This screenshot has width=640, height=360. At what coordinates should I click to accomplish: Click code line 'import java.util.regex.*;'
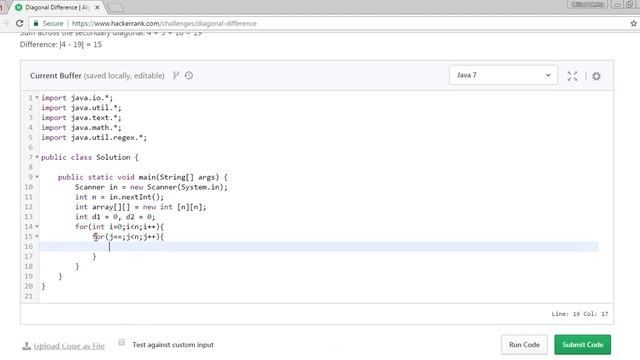(x=94, y=138)
